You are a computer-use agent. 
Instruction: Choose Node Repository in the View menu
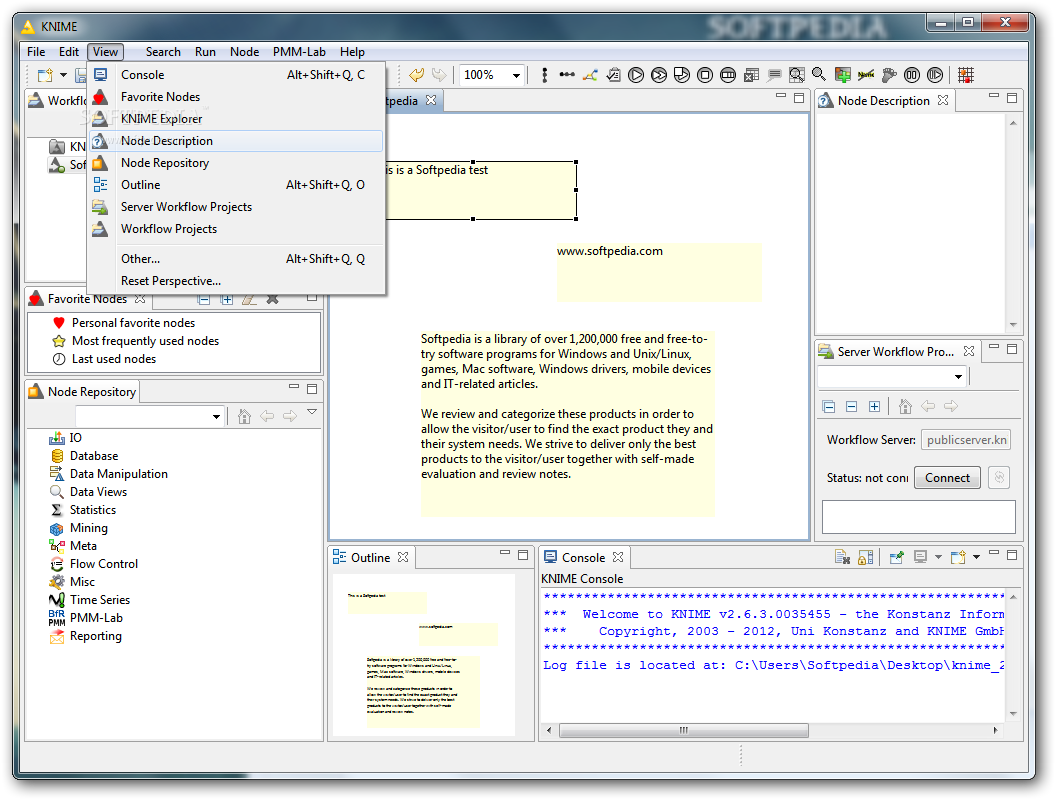point(236,163)
